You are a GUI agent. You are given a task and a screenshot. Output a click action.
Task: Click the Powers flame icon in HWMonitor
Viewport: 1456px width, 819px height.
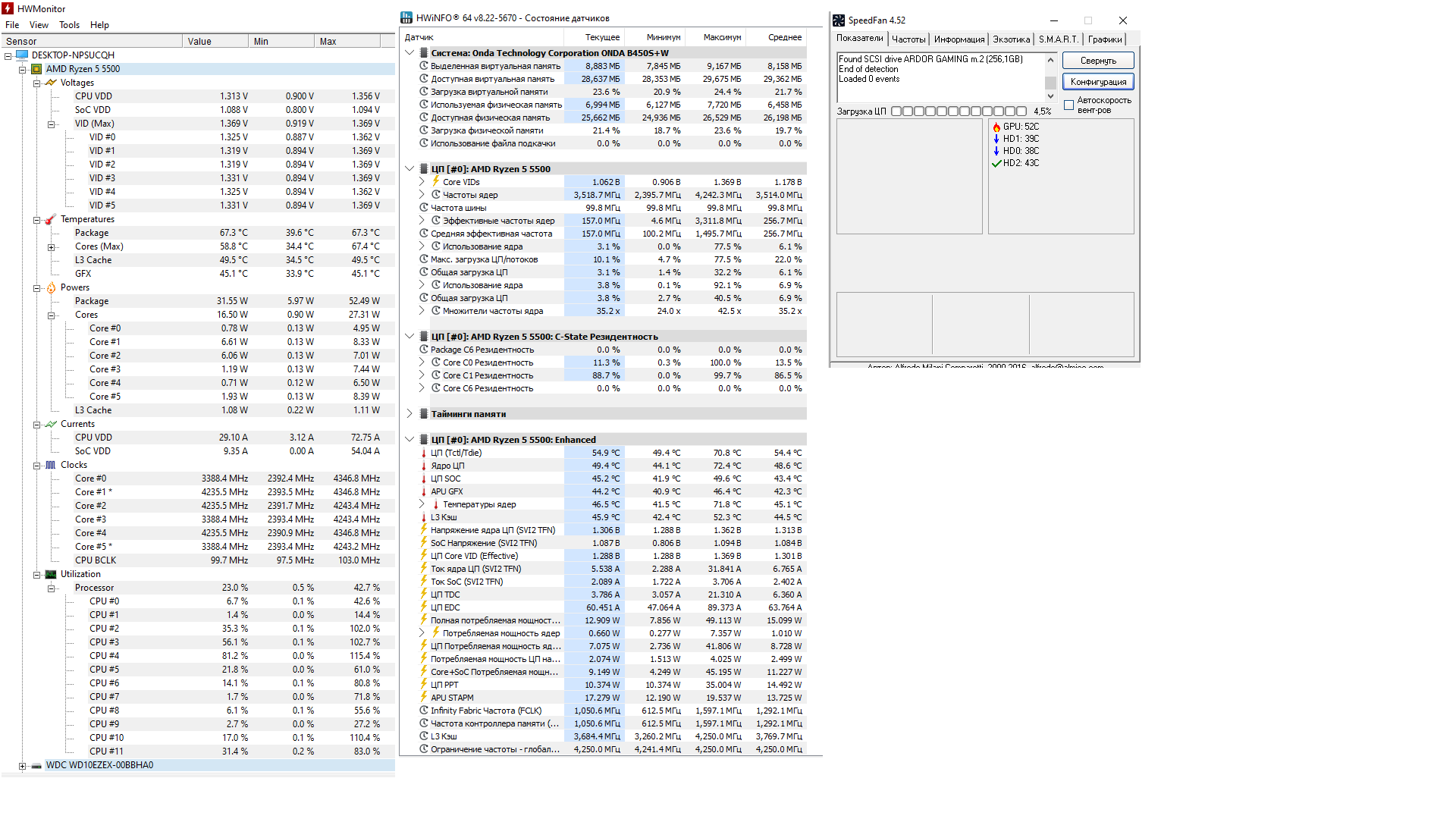(51, 287)
